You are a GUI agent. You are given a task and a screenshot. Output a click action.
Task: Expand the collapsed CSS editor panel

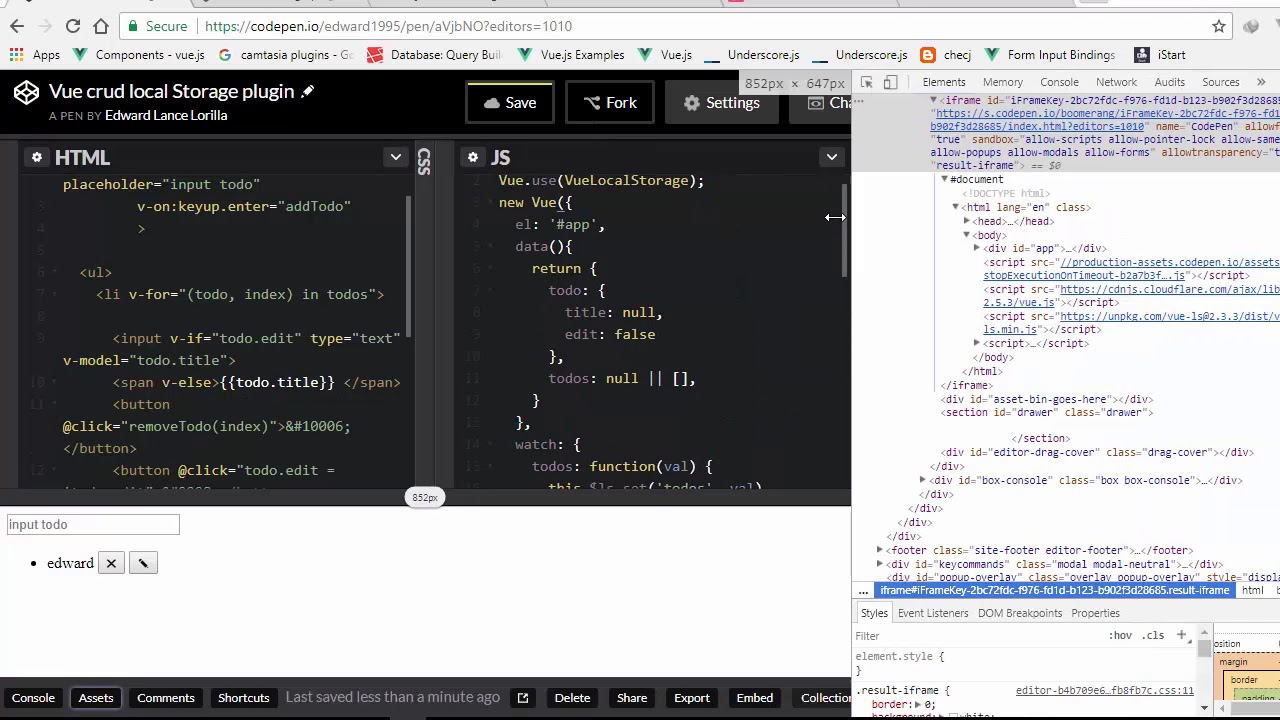pyautogui.click(x=424, y=160)
